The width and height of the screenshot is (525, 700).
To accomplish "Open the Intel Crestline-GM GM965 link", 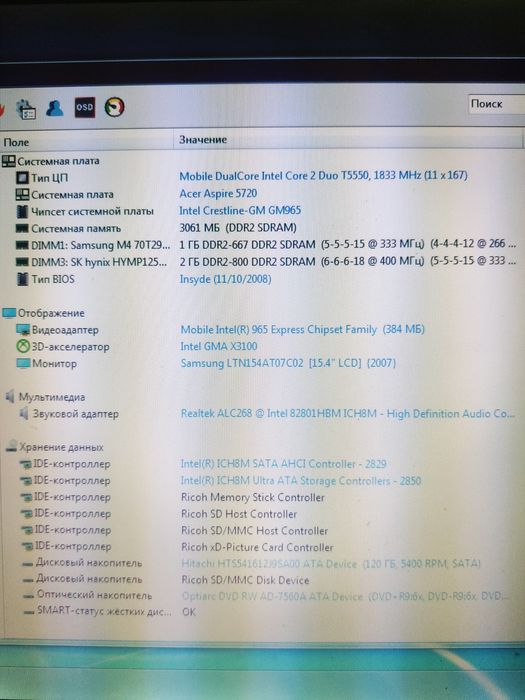I will point(240,210).
